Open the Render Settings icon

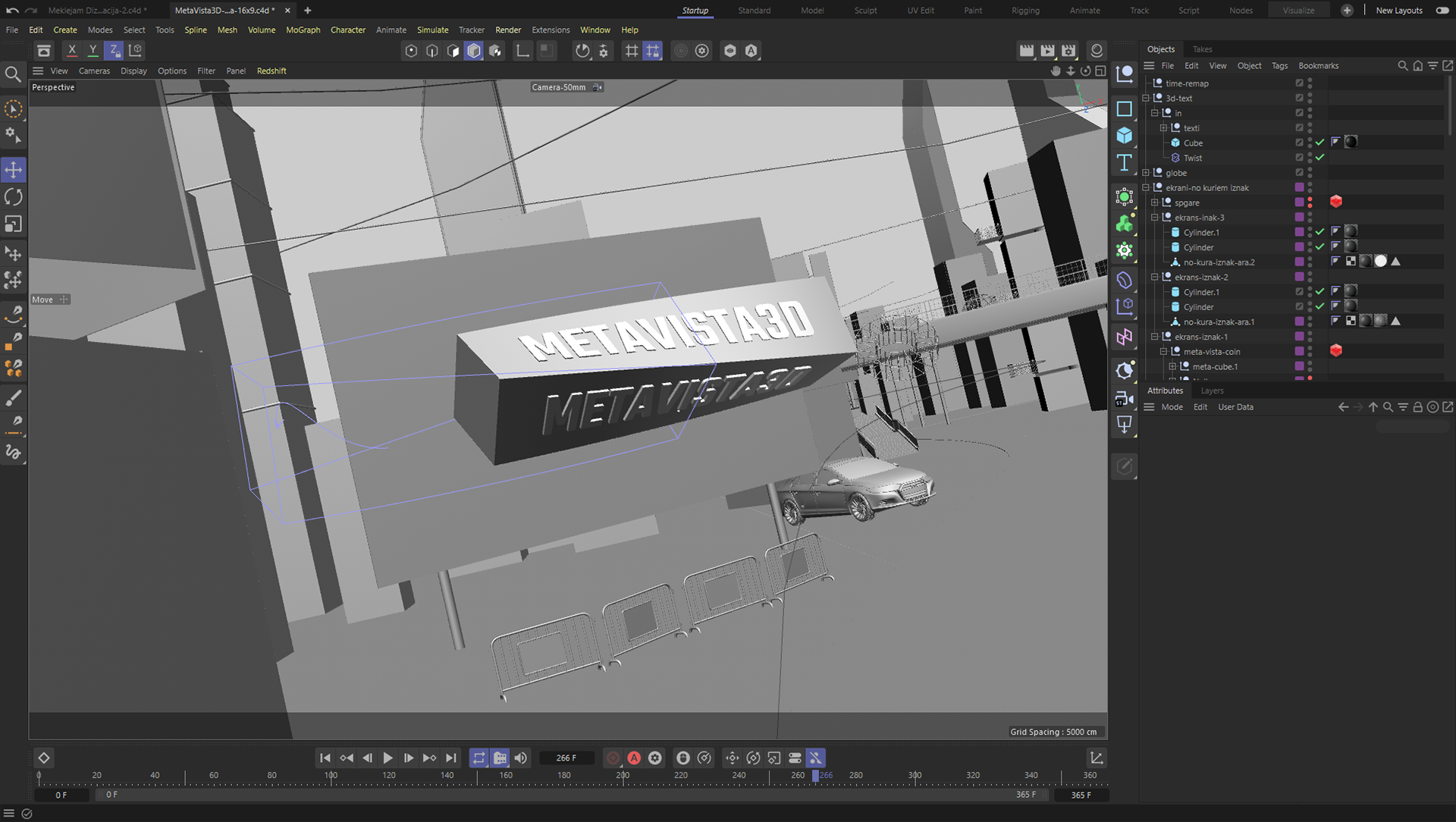[x=1068, y=51]
